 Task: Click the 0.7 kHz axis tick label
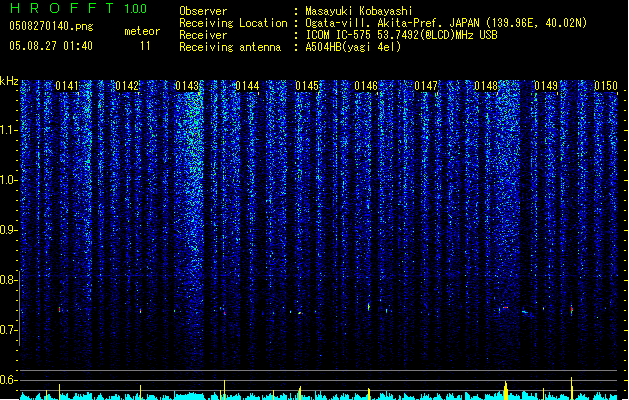[x=8, y=330]
